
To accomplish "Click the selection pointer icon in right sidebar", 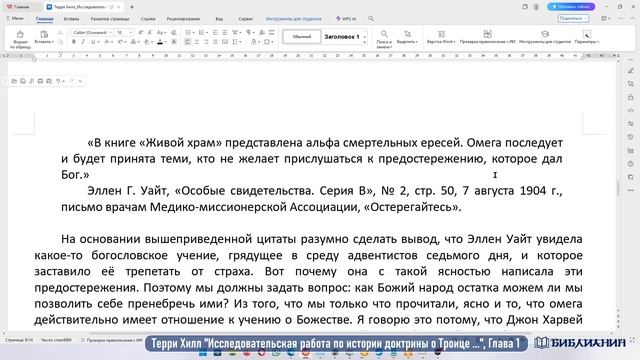I will [x=631, y=84].
